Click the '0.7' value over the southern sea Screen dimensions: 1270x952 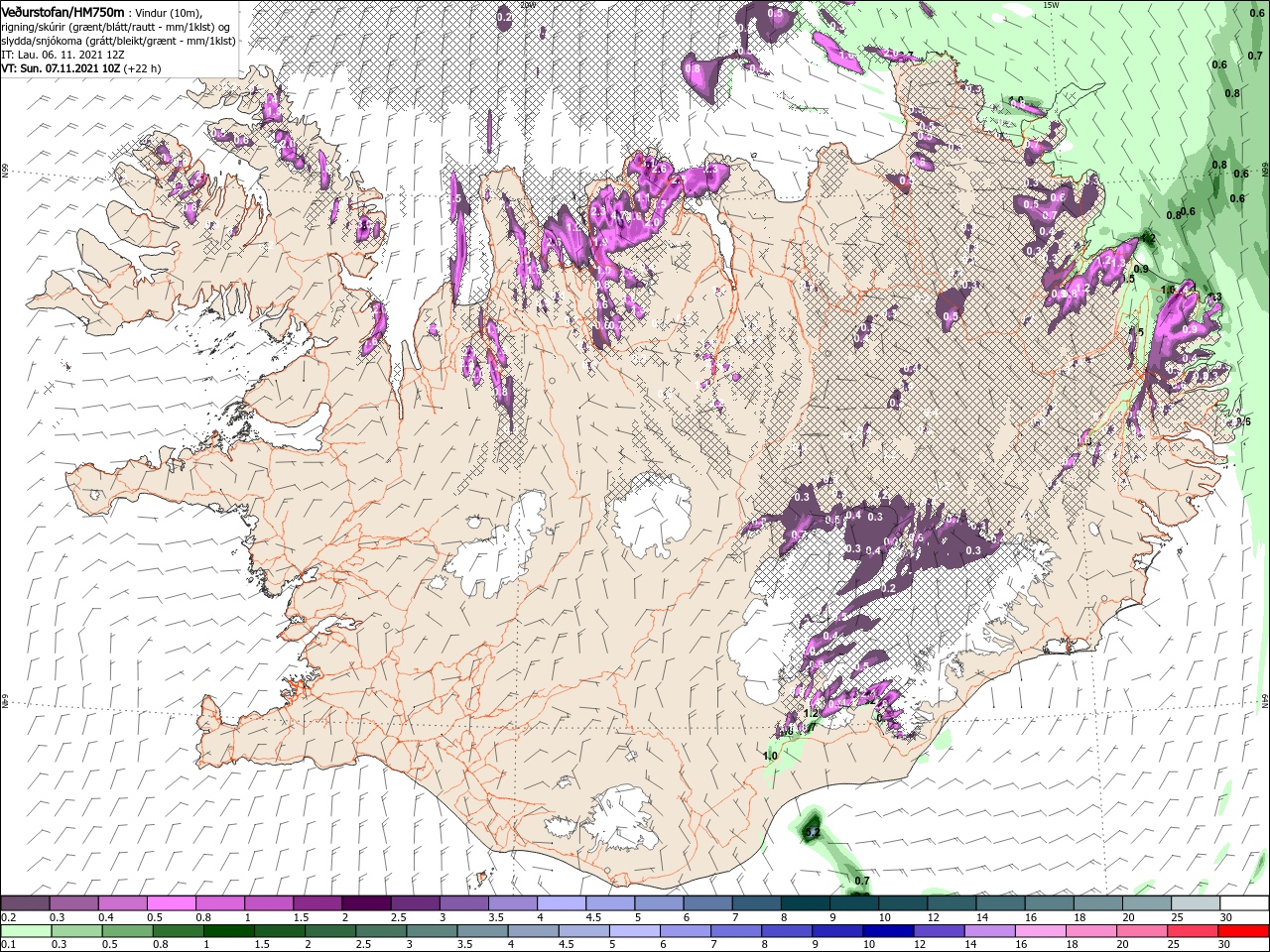[x=861, y=880]
